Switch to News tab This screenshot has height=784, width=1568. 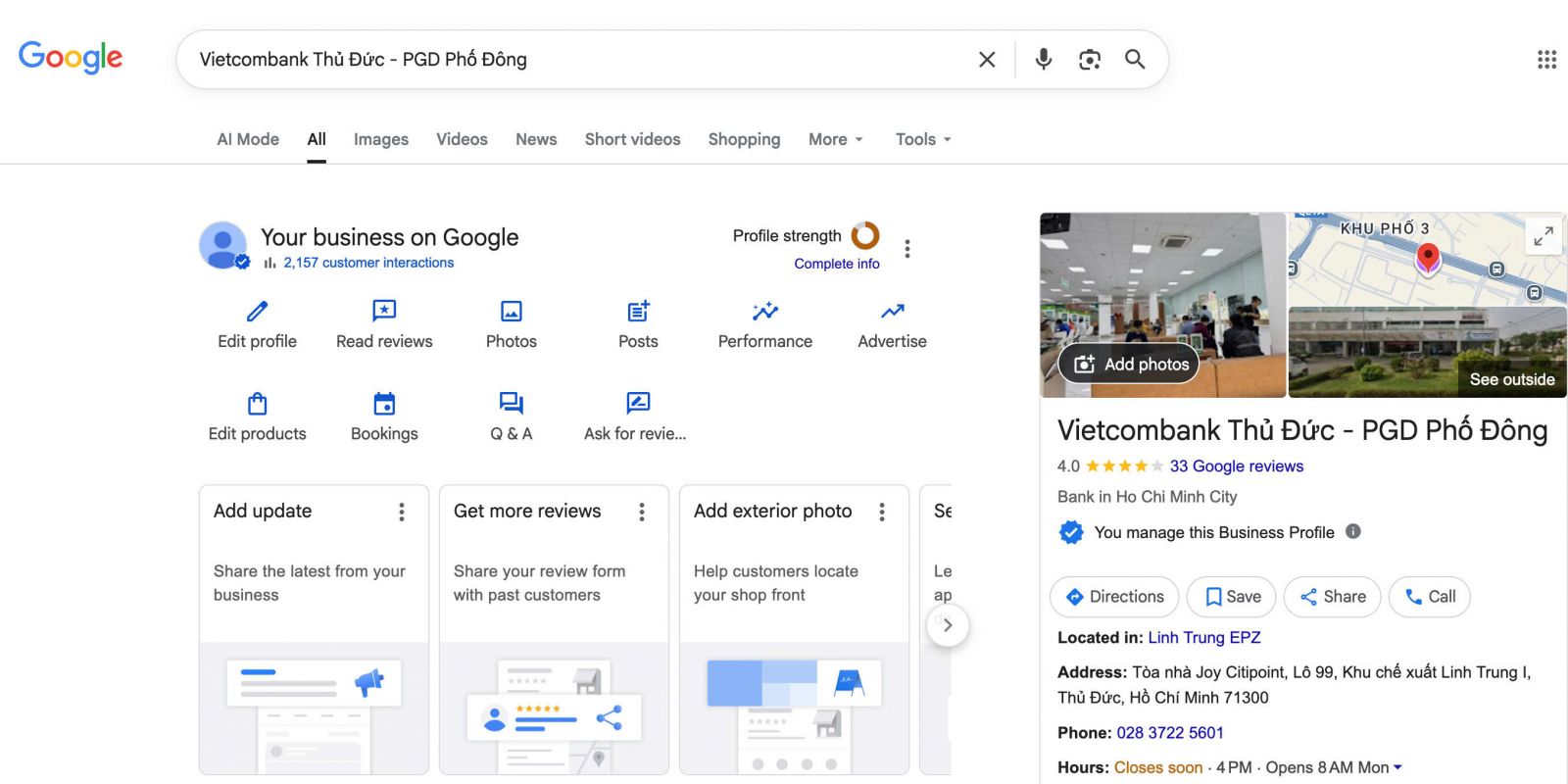click(536, 139)
